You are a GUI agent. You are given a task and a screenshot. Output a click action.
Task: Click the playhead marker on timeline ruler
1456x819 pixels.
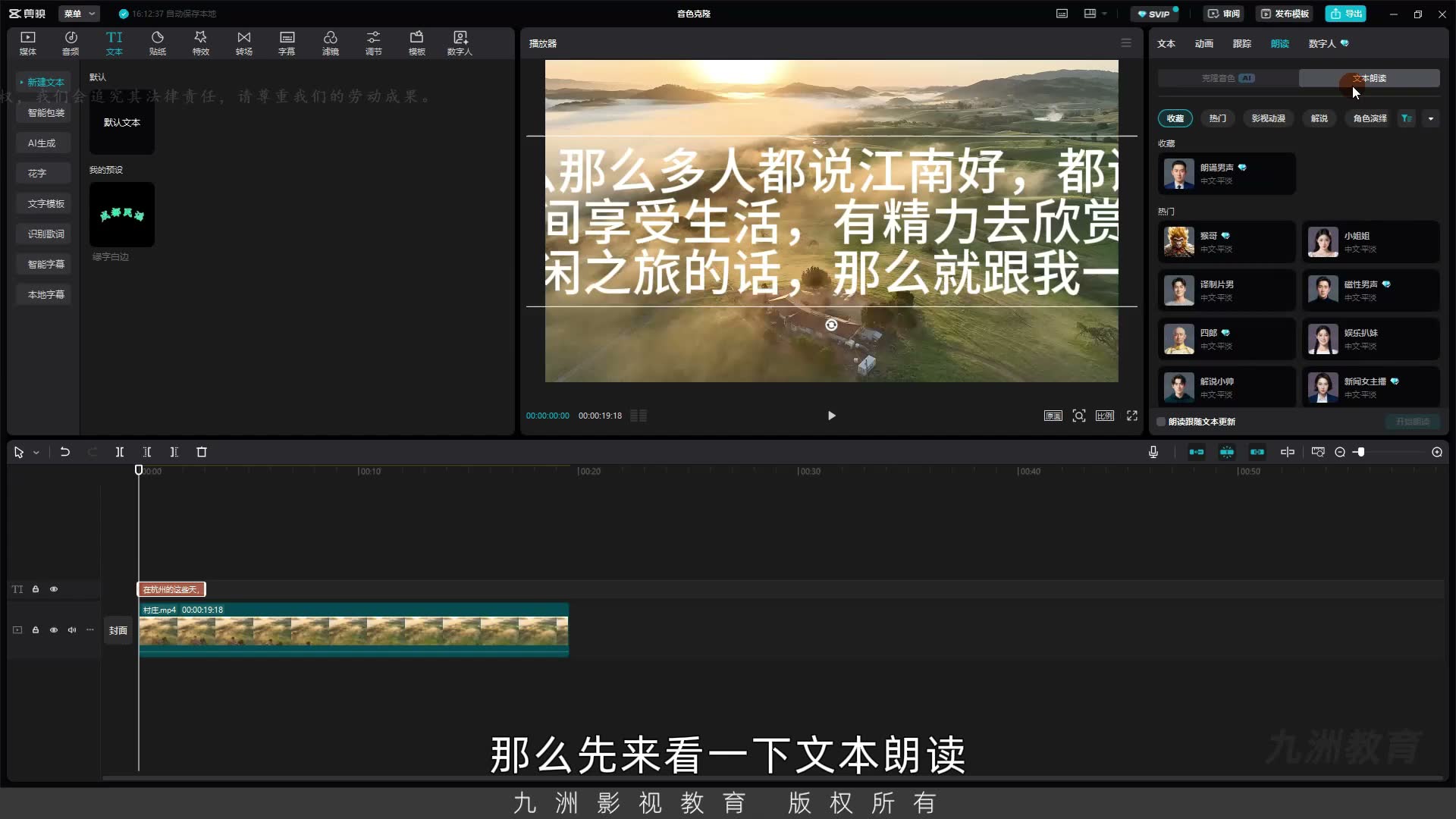click(x=139, y=470)
